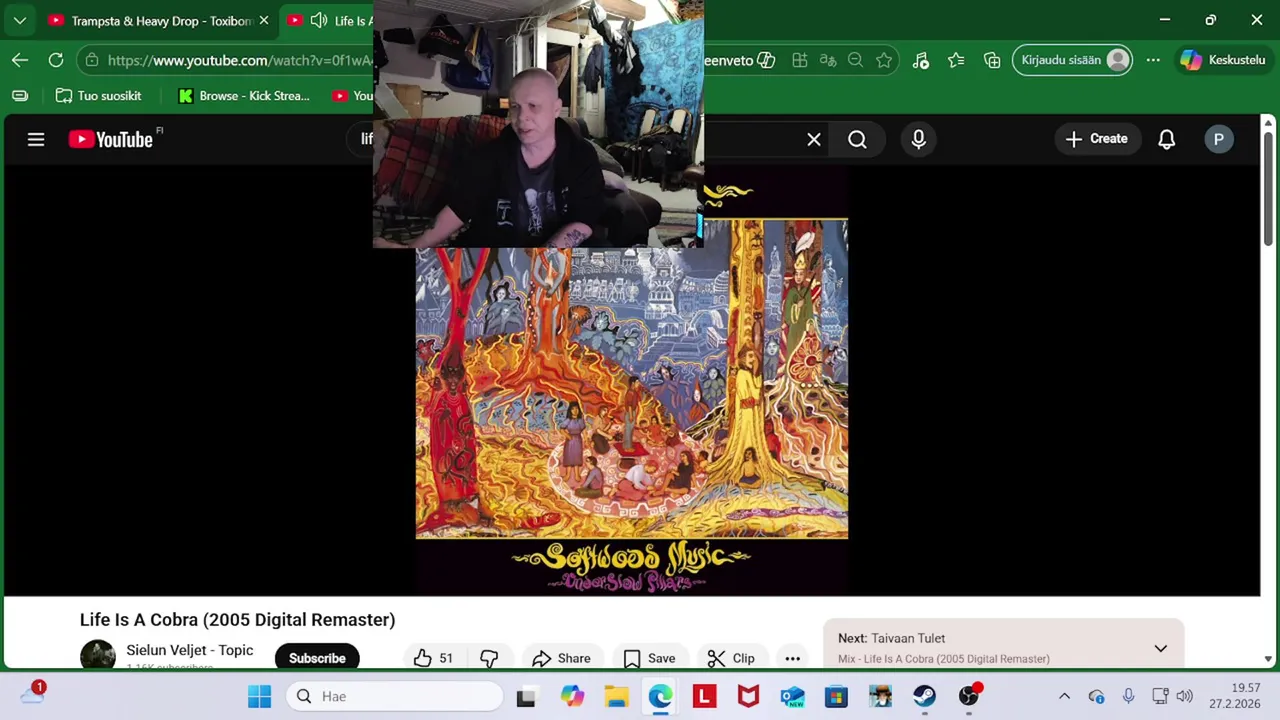The image size is (1280, 720).
Task: Create a clip with the Clip button
Action: (x=731, y=658)
